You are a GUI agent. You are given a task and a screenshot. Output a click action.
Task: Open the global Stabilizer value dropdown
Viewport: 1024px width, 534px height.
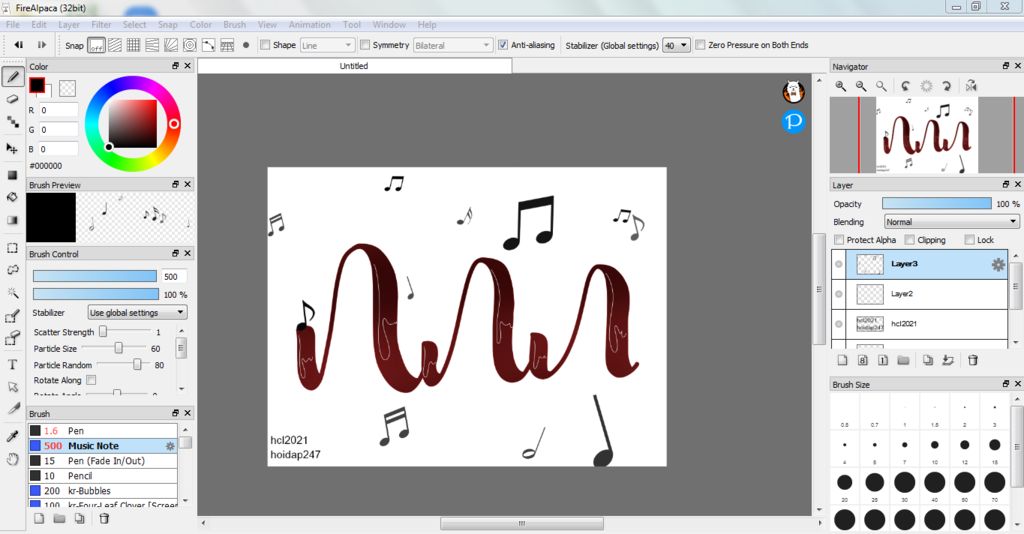[x=676, y=46]
